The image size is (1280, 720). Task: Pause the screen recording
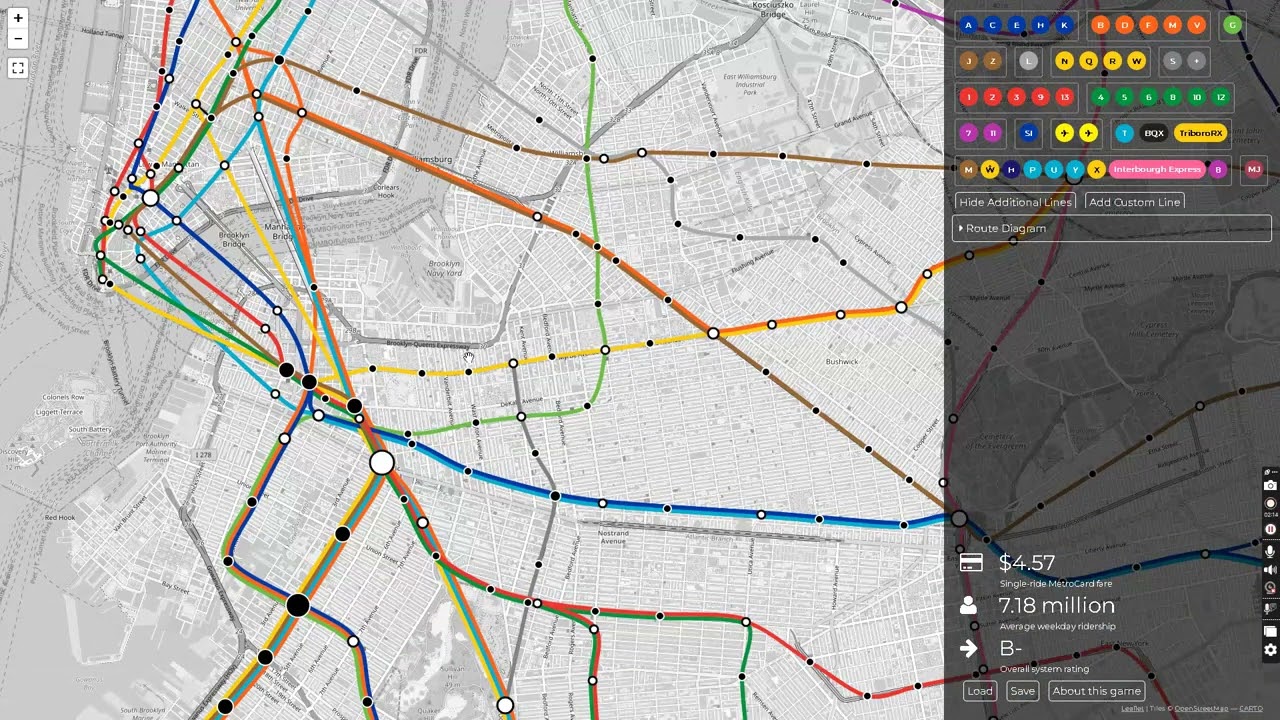coord(1270,529)
